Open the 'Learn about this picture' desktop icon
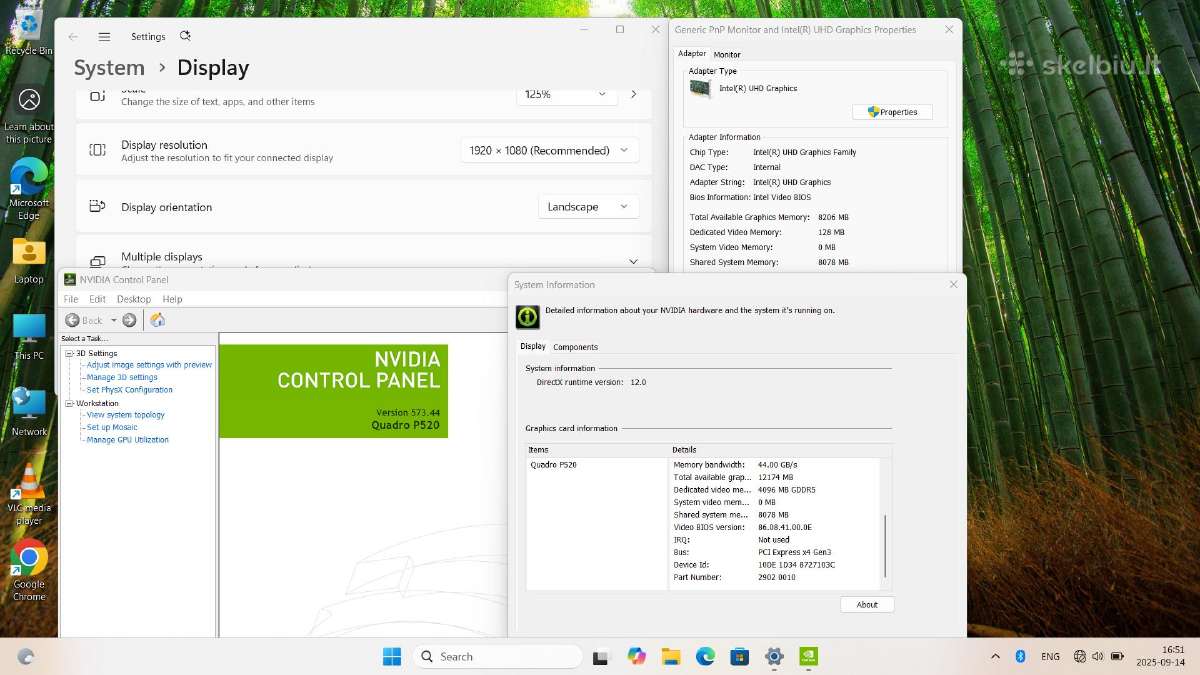This screenshot has width=1200, height=675. pos(29,115)
